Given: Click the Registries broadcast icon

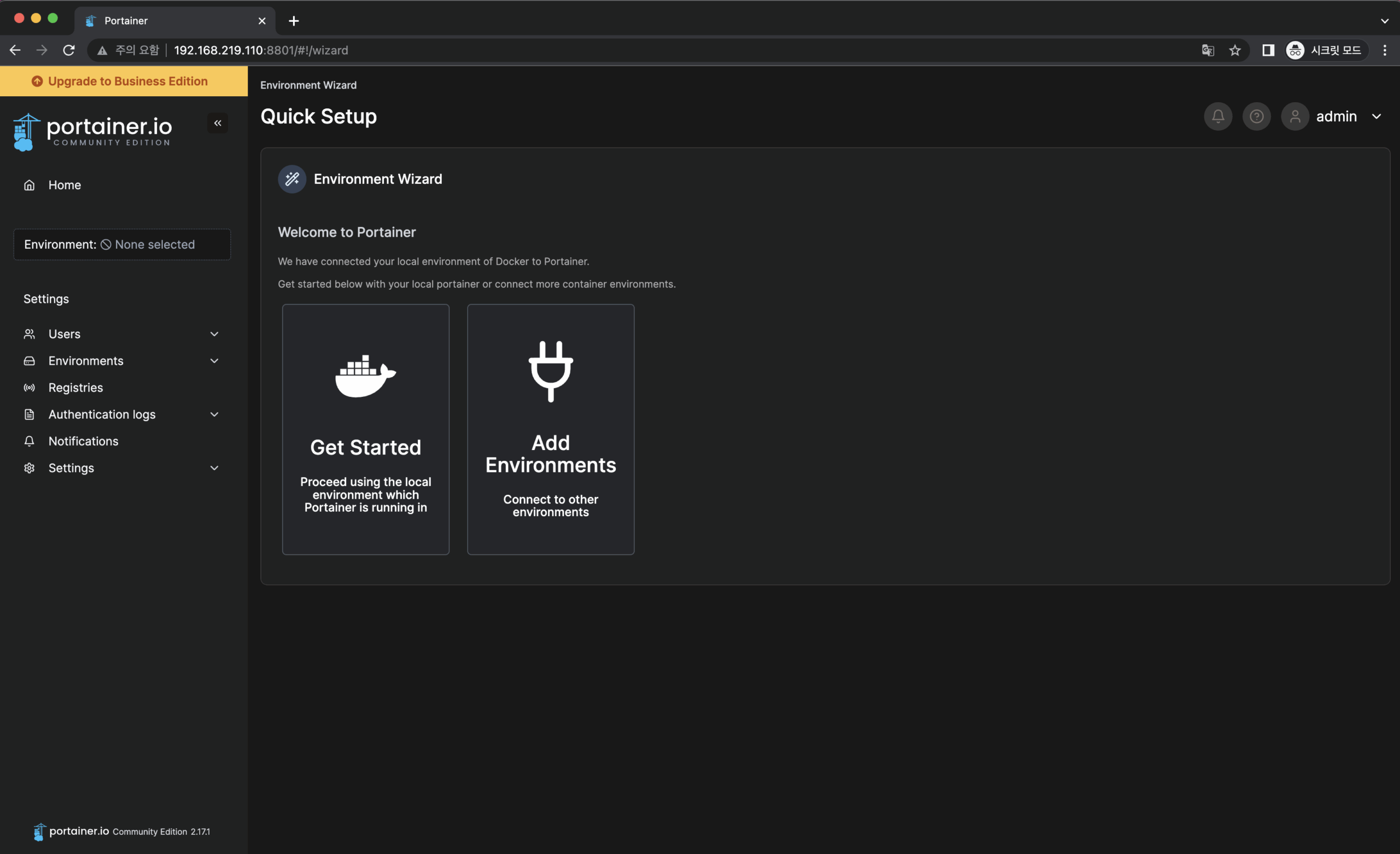Looking at the screenshot, I should (30, 388).
